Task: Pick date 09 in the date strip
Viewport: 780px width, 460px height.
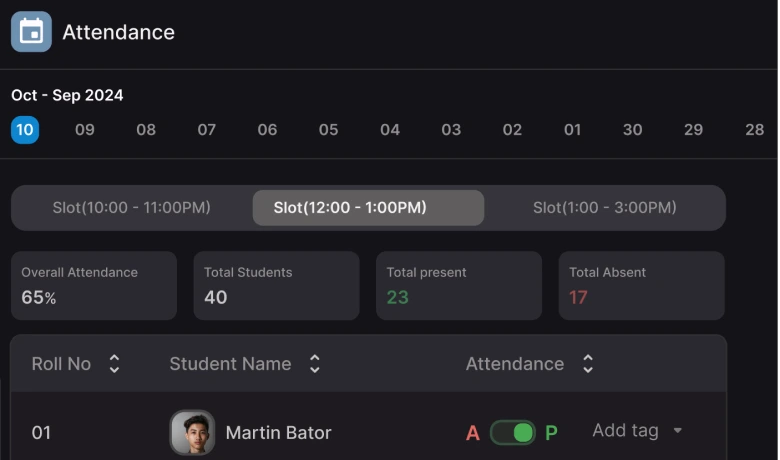Action: [85, 130]
